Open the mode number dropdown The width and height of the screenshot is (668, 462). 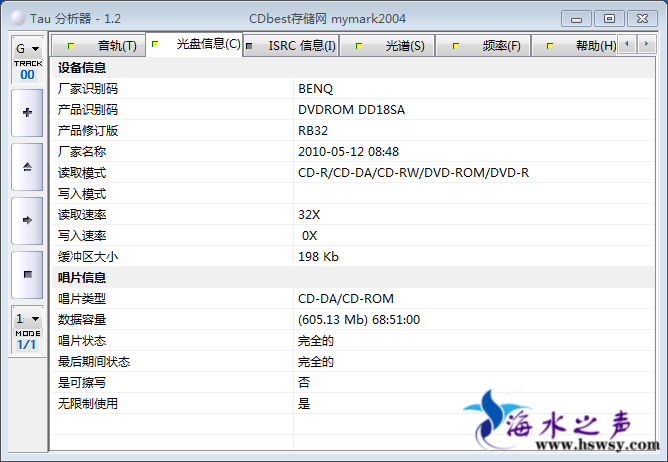pos(27,318)
